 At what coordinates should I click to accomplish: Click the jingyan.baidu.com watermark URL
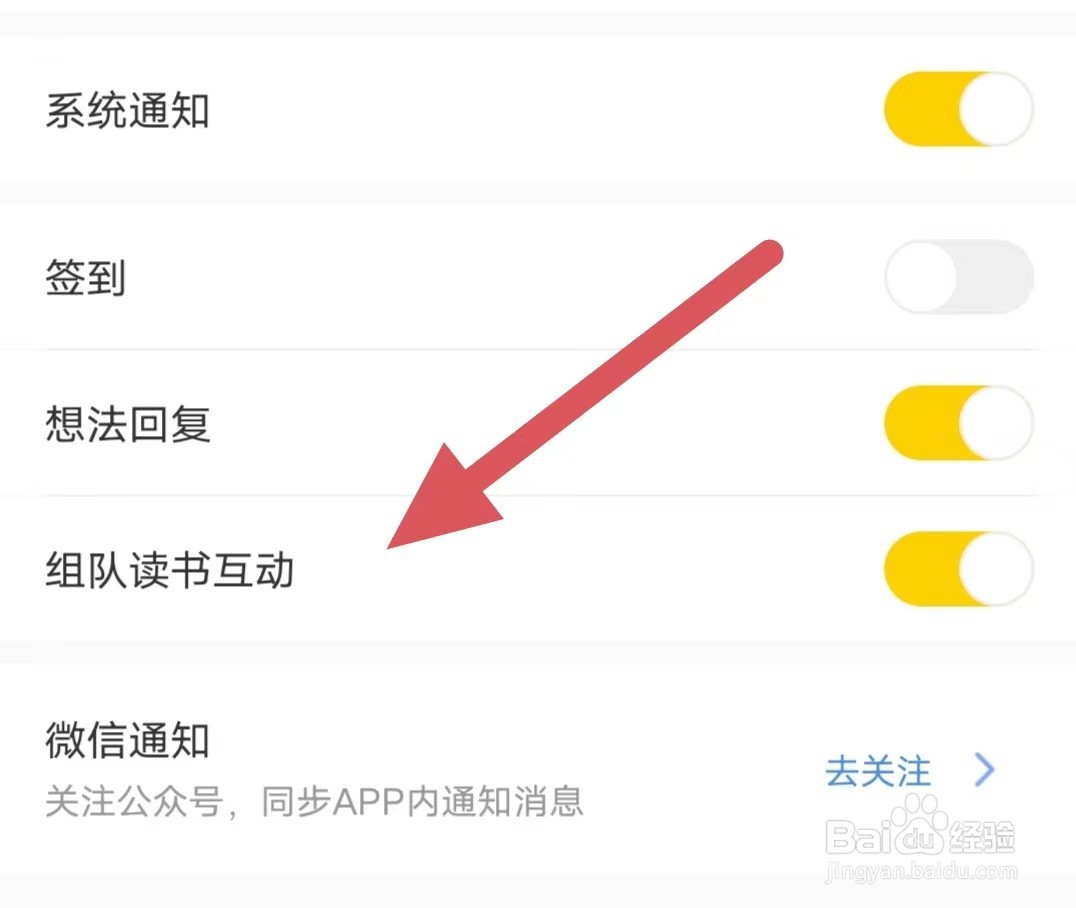pos(921,872)
